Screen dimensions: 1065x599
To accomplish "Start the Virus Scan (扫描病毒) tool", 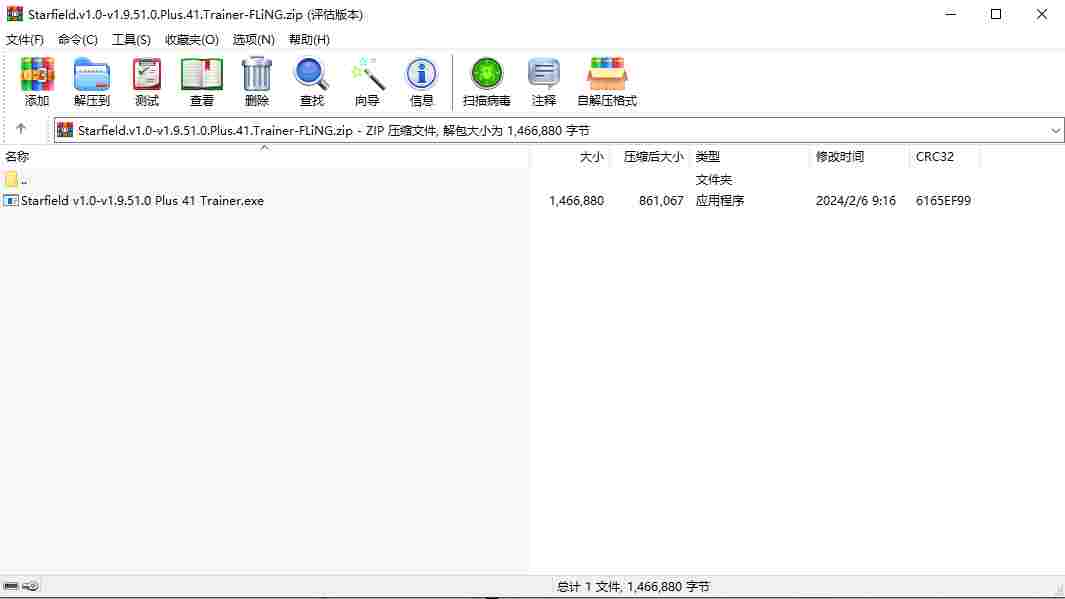I will click(486, 81).
